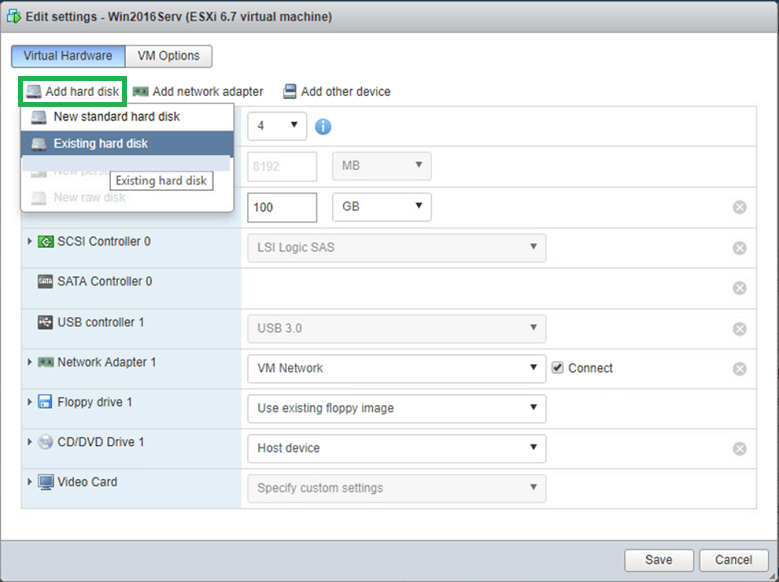Remove USB controller 1

click(x=739, y=329)
